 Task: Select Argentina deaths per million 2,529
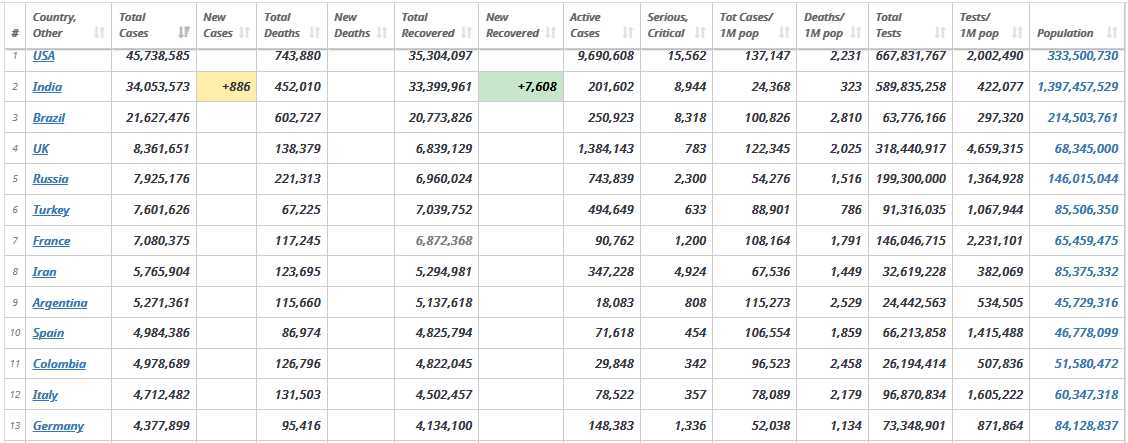click(846, 303)
